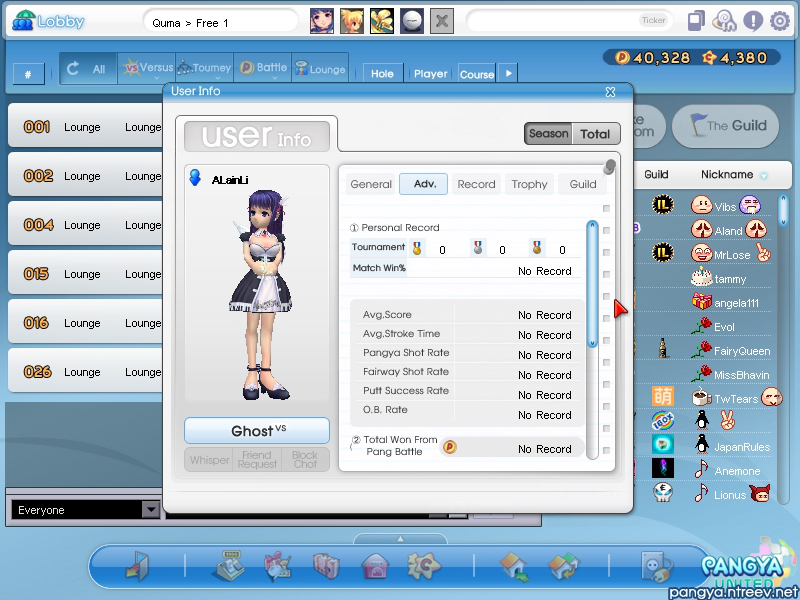This screenshot has height=600, width=800.
Task: Open the shop cash register icon
Action: point(229,567)
